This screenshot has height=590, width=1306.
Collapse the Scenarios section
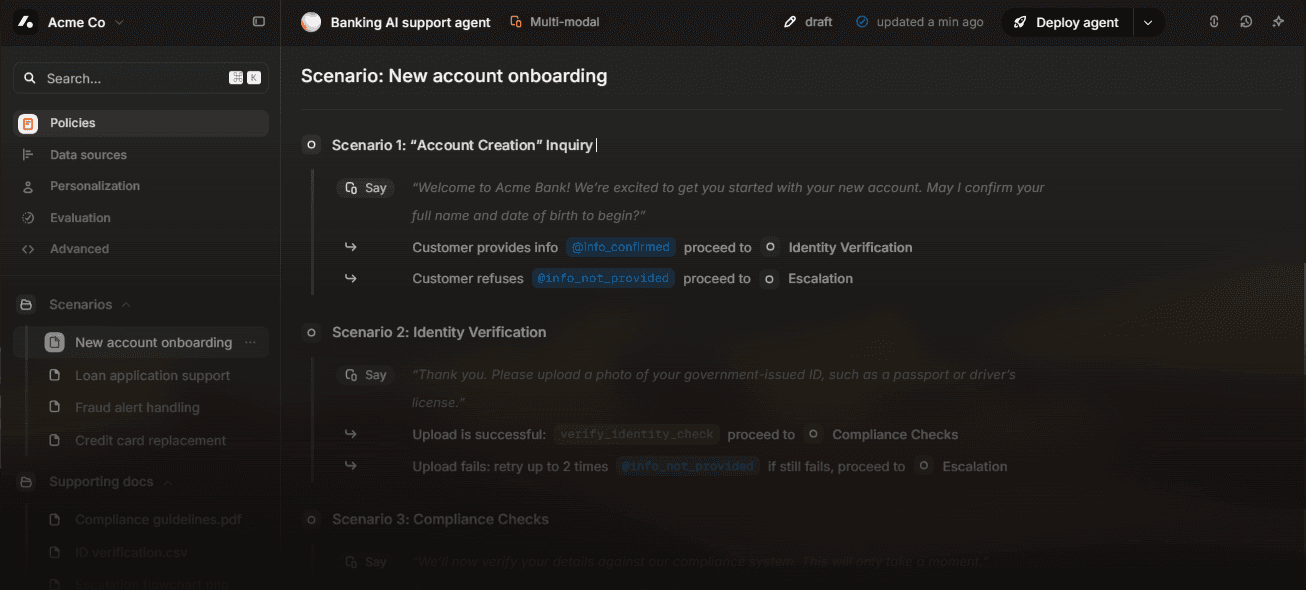coord(125,304)
